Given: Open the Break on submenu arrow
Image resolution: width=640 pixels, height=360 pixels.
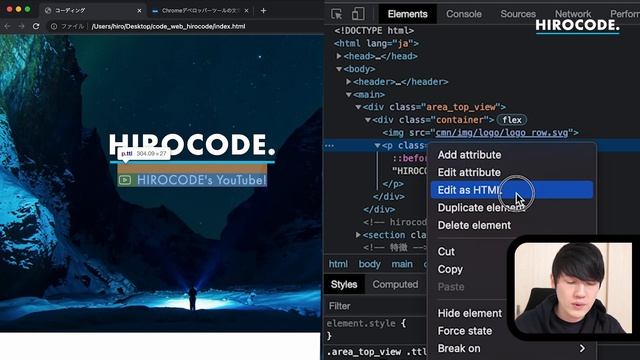Looking at the screenshot, I should [x=582, y=349].
